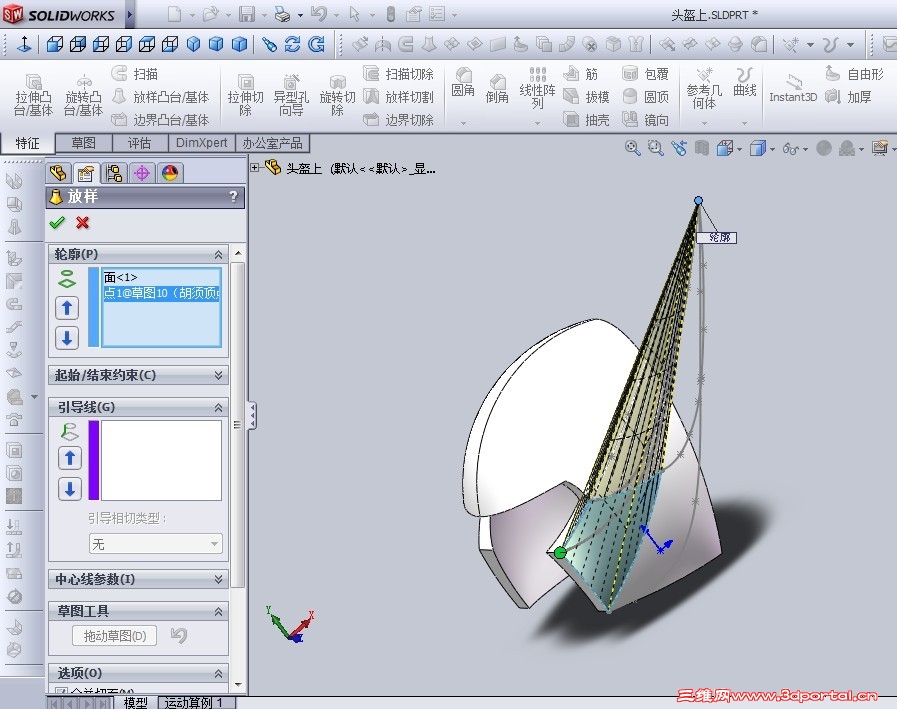Select the Draft (拔模) tool
The width and height of the screenshot is (897, 709).
pyautogui.click(x=586, y=97)
